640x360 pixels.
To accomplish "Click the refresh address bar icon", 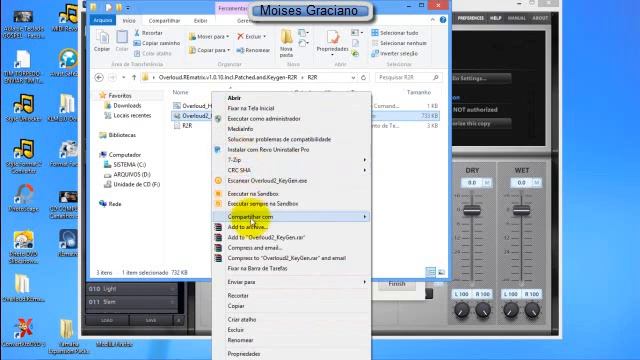I will 363,77.
